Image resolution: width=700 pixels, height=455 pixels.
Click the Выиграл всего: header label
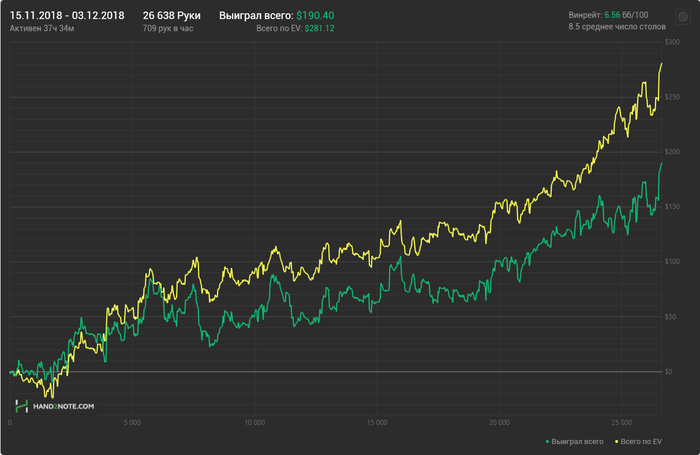[256, 16]
